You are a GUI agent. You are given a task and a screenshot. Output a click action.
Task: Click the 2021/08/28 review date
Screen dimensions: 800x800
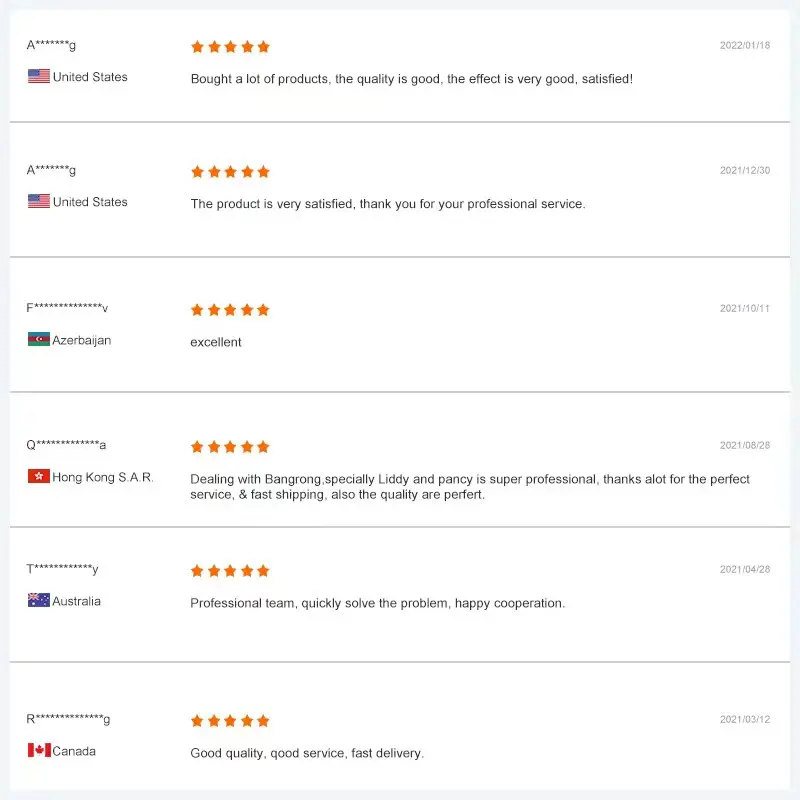point(745,446)
